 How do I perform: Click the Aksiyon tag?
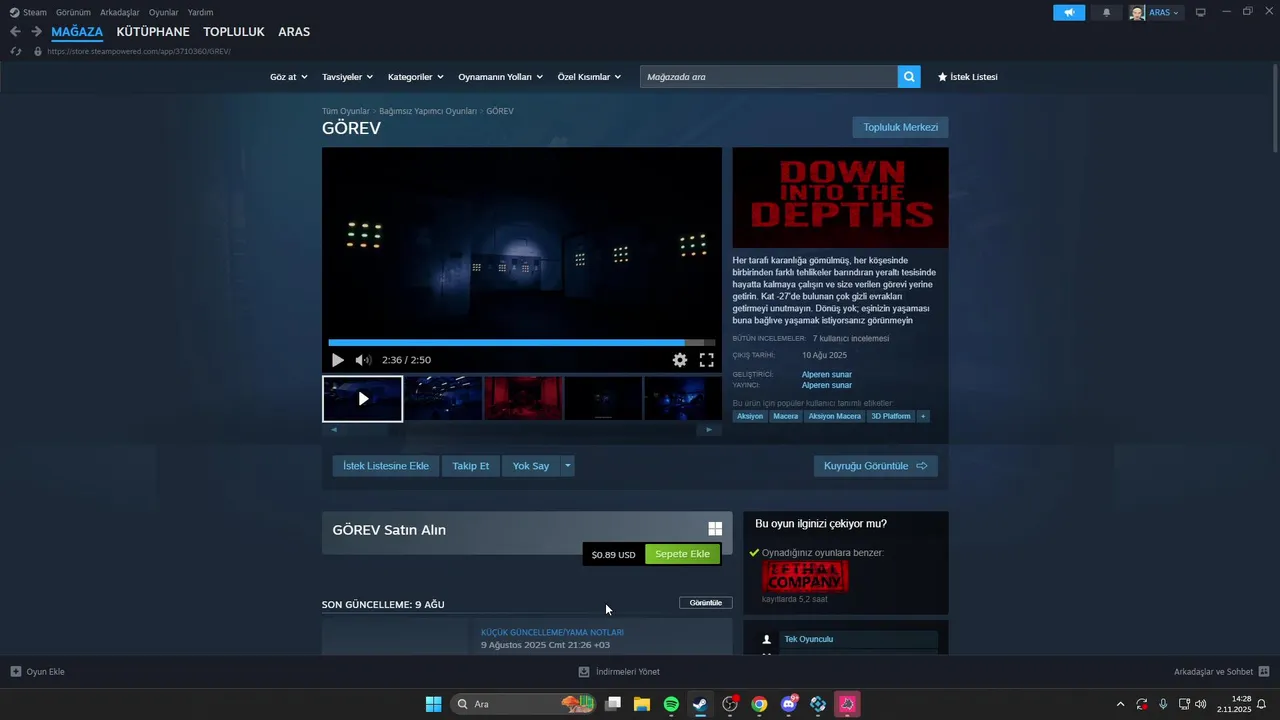point(750,416)
